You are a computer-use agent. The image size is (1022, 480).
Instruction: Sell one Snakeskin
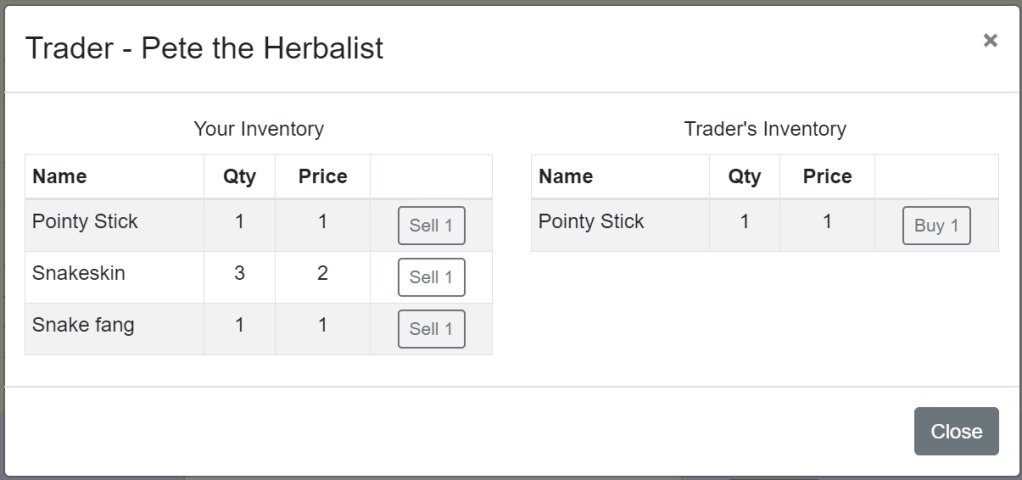click(431, 277)
